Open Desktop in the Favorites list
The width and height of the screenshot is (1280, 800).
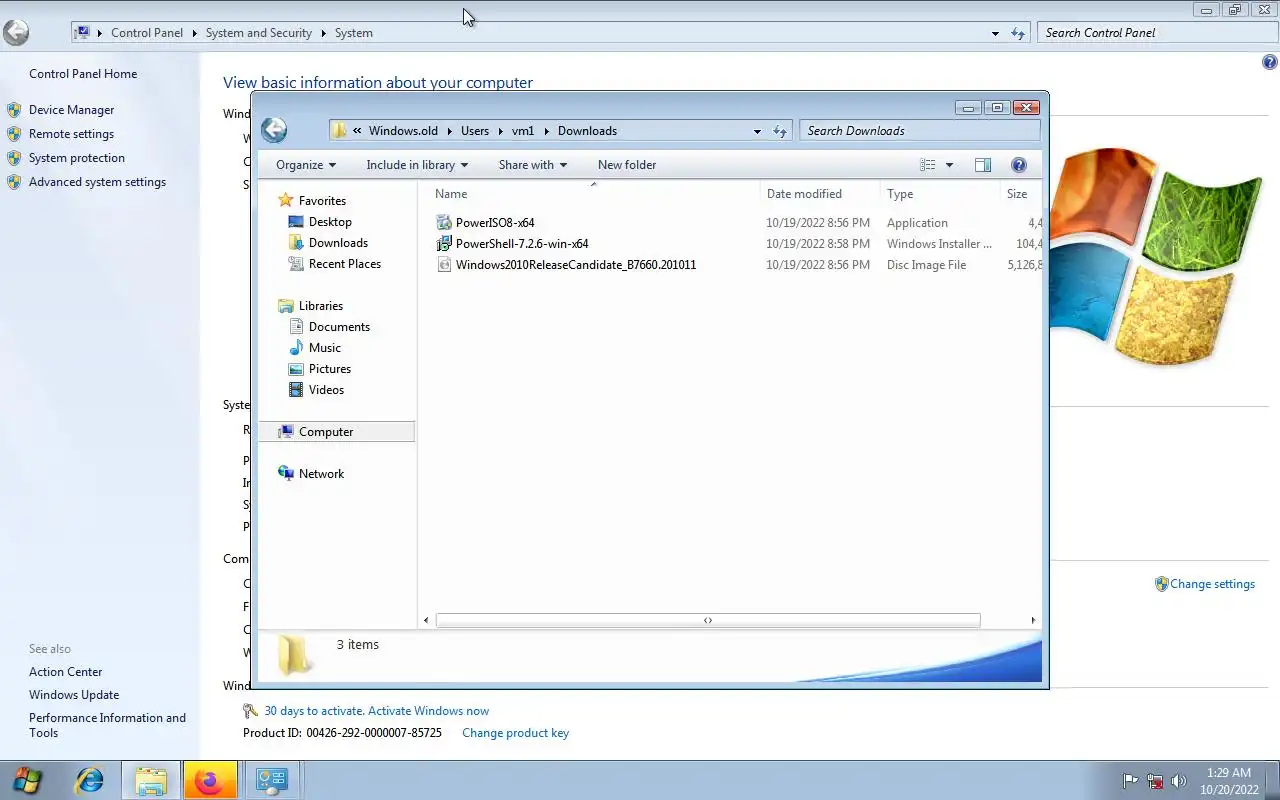[x=330, y=222]
